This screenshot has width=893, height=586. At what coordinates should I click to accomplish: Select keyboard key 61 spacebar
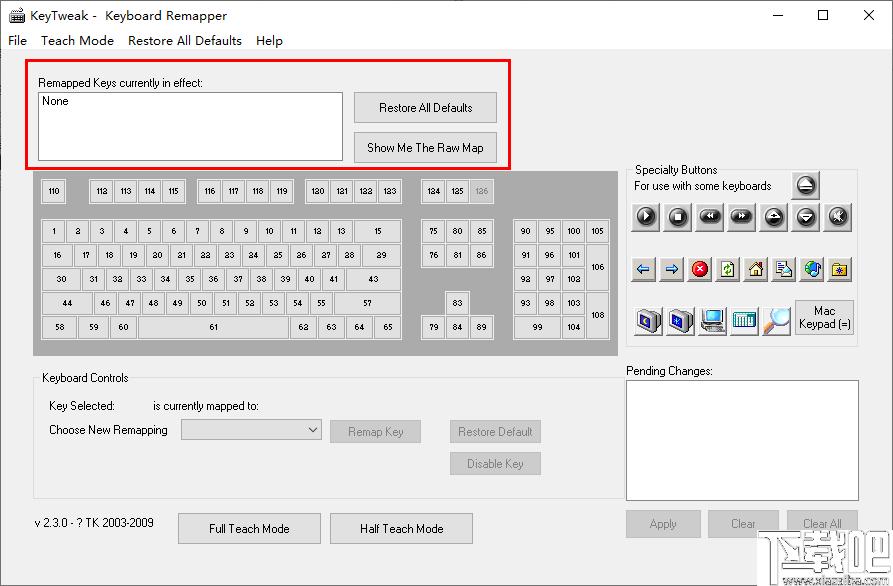(x=214, y=327)
